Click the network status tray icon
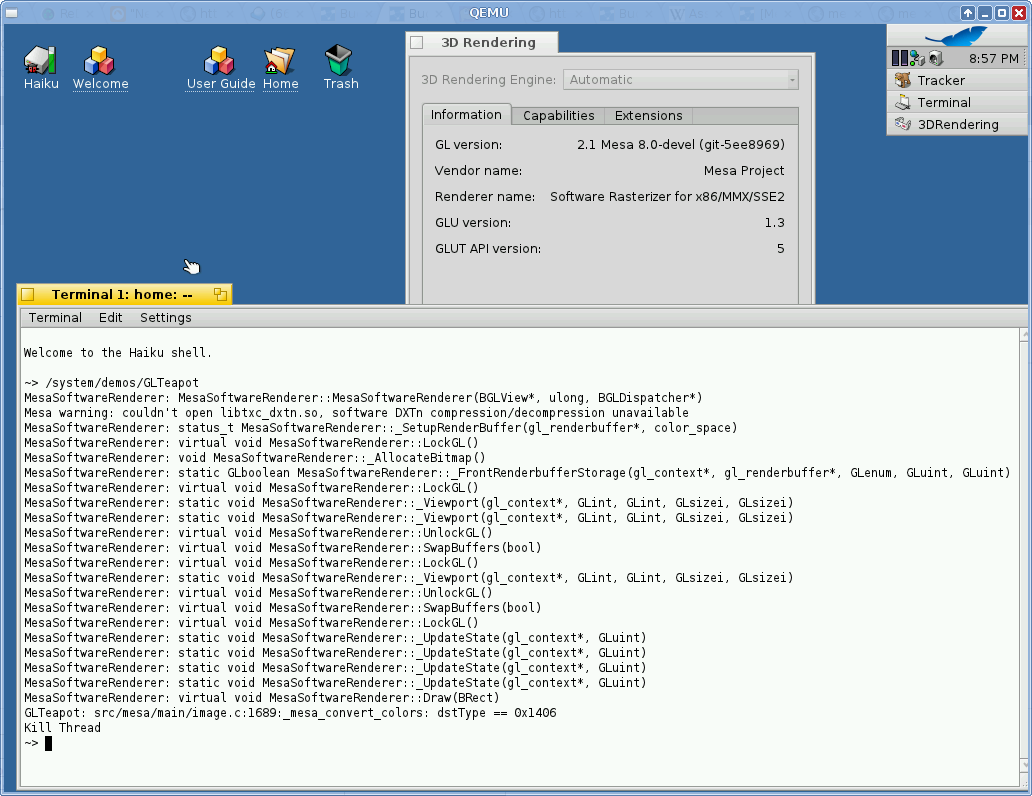Viewport: 1032px width, 796px height. coord(916,59)
